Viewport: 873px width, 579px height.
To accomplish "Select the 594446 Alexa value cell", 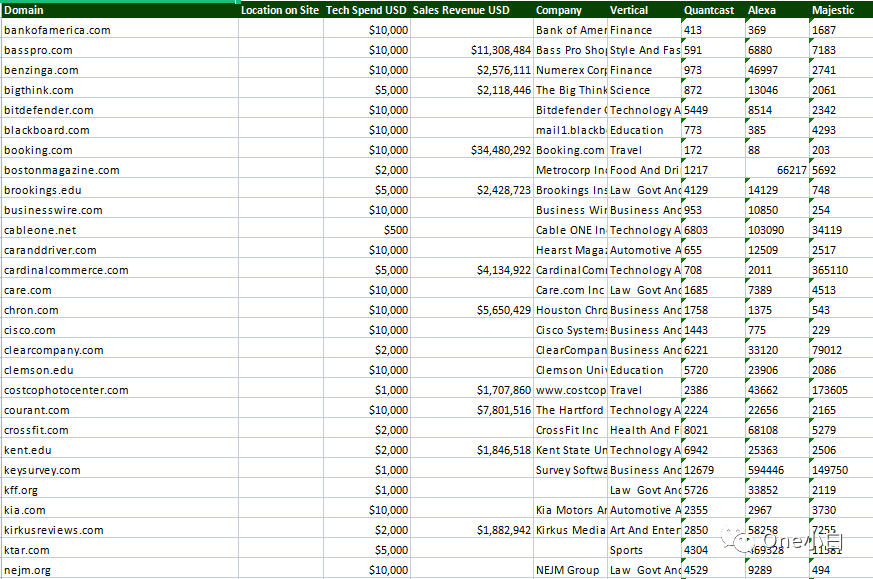I will click(x=766, y=470).
